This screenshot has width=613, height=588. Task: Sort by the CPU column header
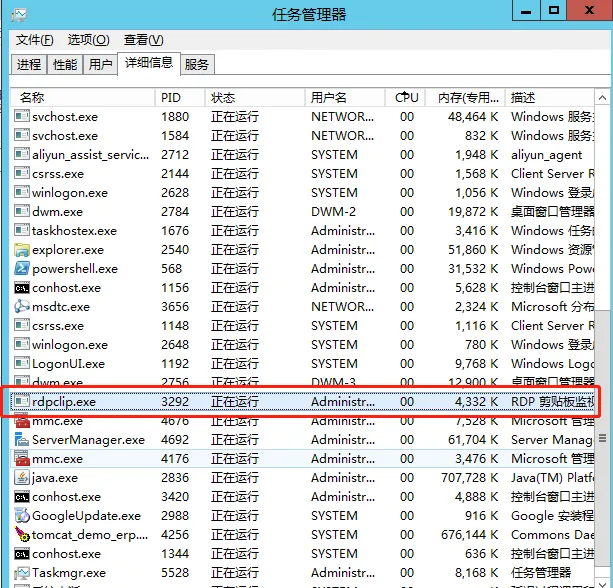pos(405,97)
